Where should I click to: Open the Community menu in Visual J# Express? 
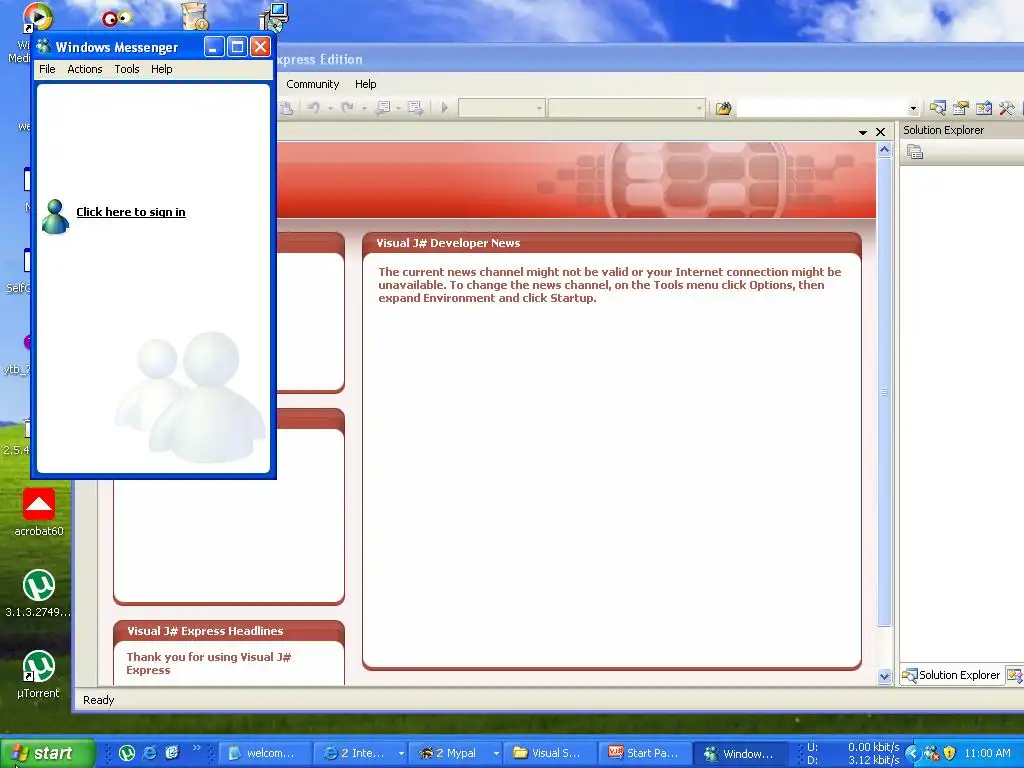tap(312, 84)
